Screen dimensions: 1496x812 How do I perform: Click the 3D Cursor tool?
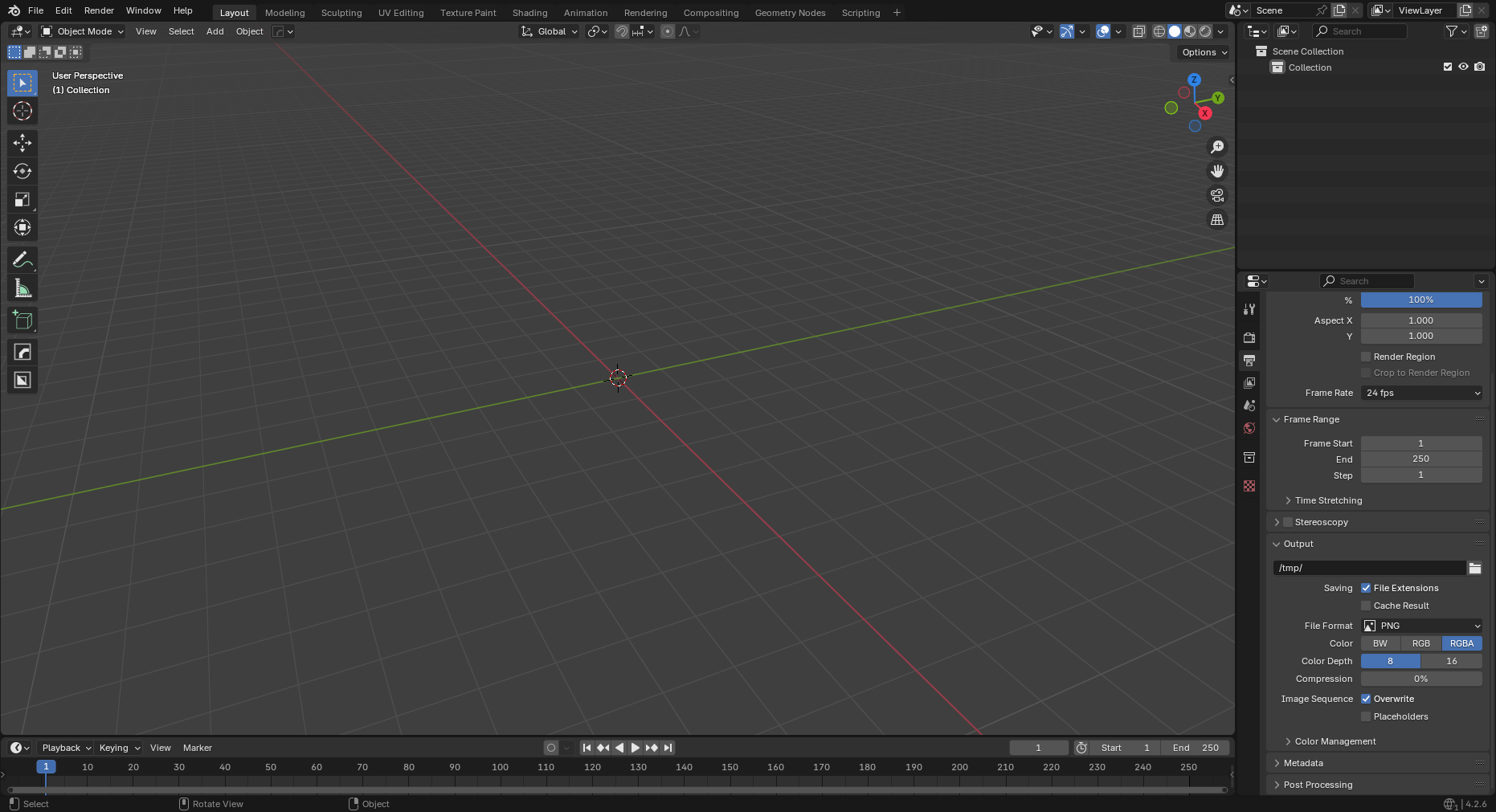coord(22,111)
